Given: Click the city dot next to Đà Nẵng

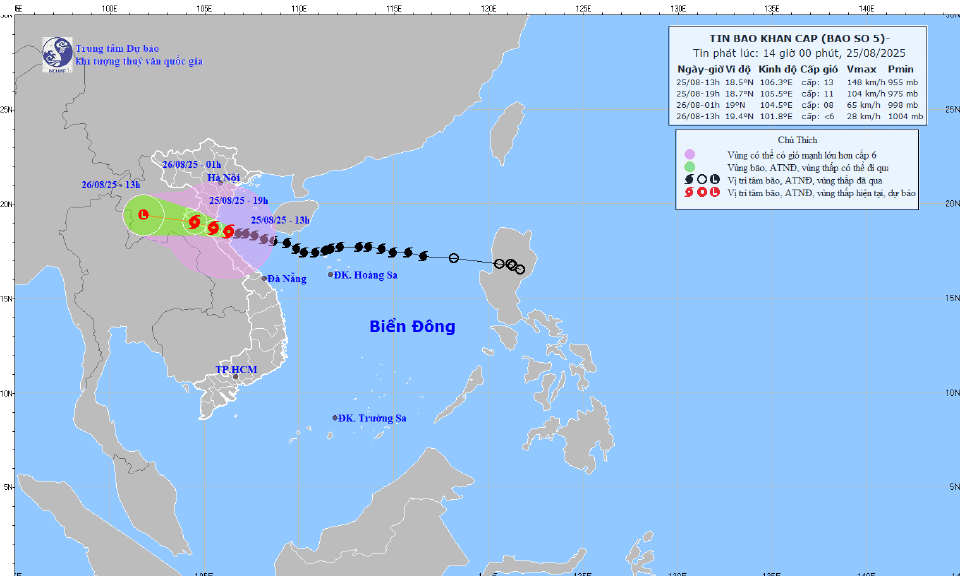Looking at the screenshot, I should point(264,279).
